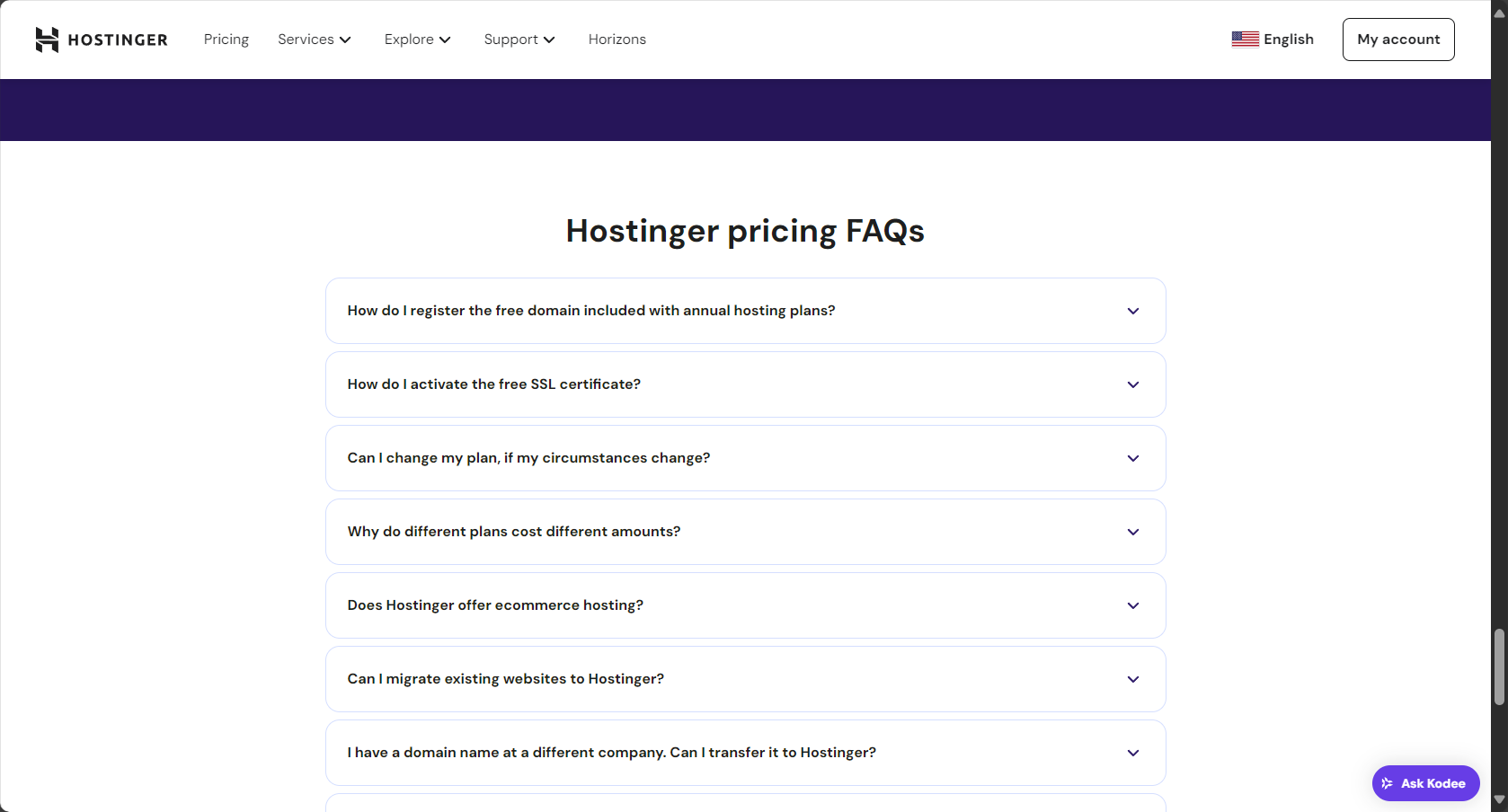Click the 'Can I change my plan' question text
The image size is (1508, 812).
pos(528,458)
